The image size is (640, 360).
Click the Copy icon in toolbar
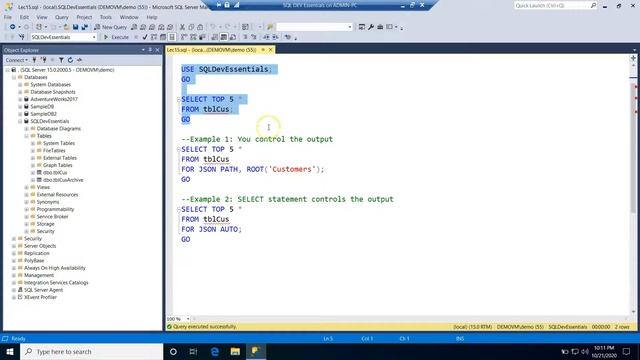(x=191, y=27)
